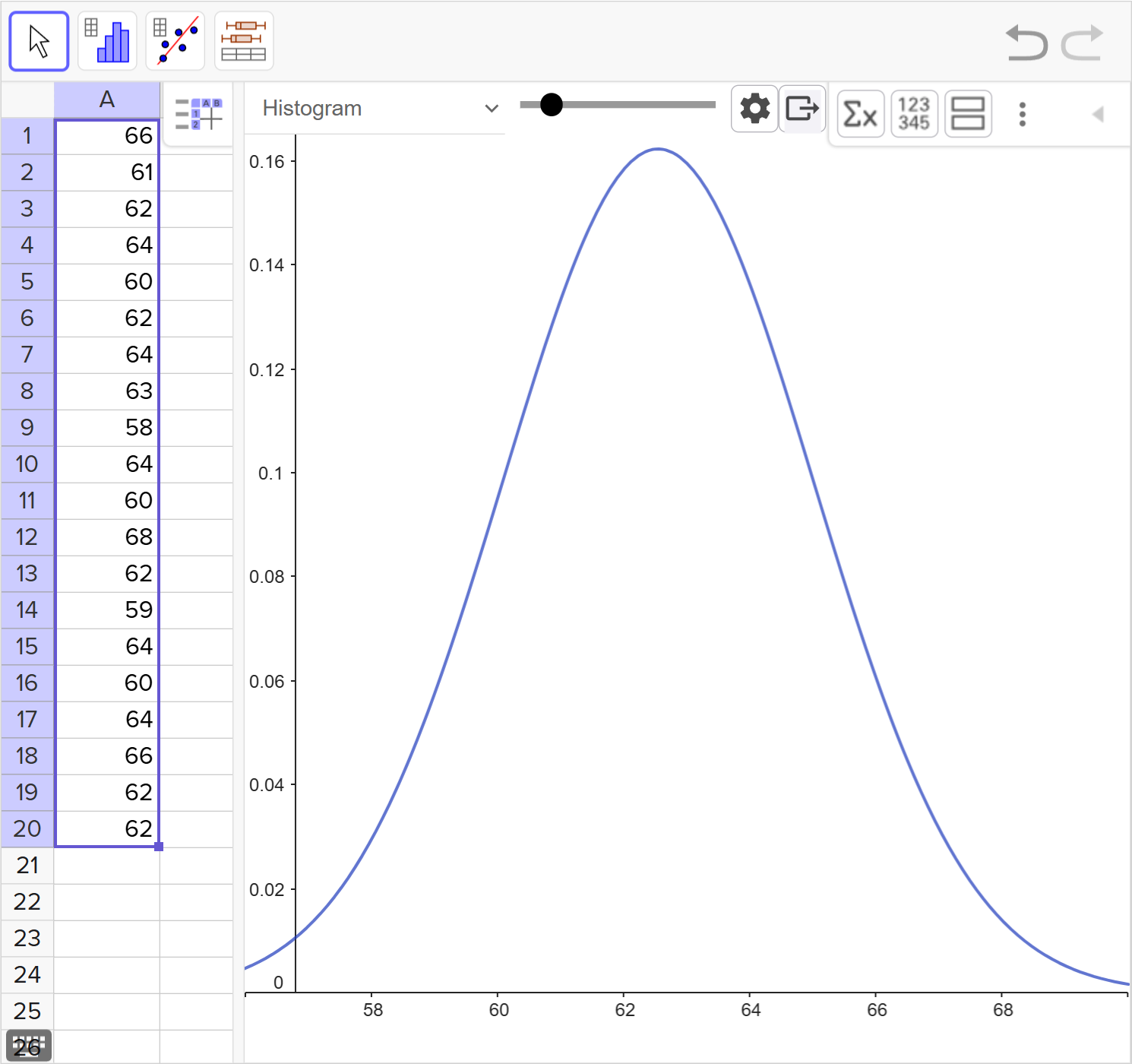The height and width of the screenshot is (1064, 1132).
Task: Click empty cell A22
Action: pyautogui.click(x=107, y=902)
